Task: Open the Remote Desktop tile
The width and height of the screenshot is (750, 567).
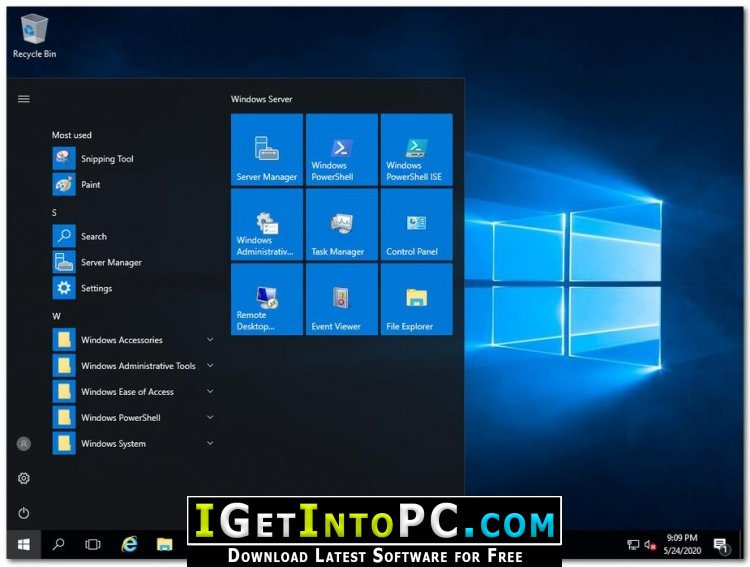Action: click(267, 299)
